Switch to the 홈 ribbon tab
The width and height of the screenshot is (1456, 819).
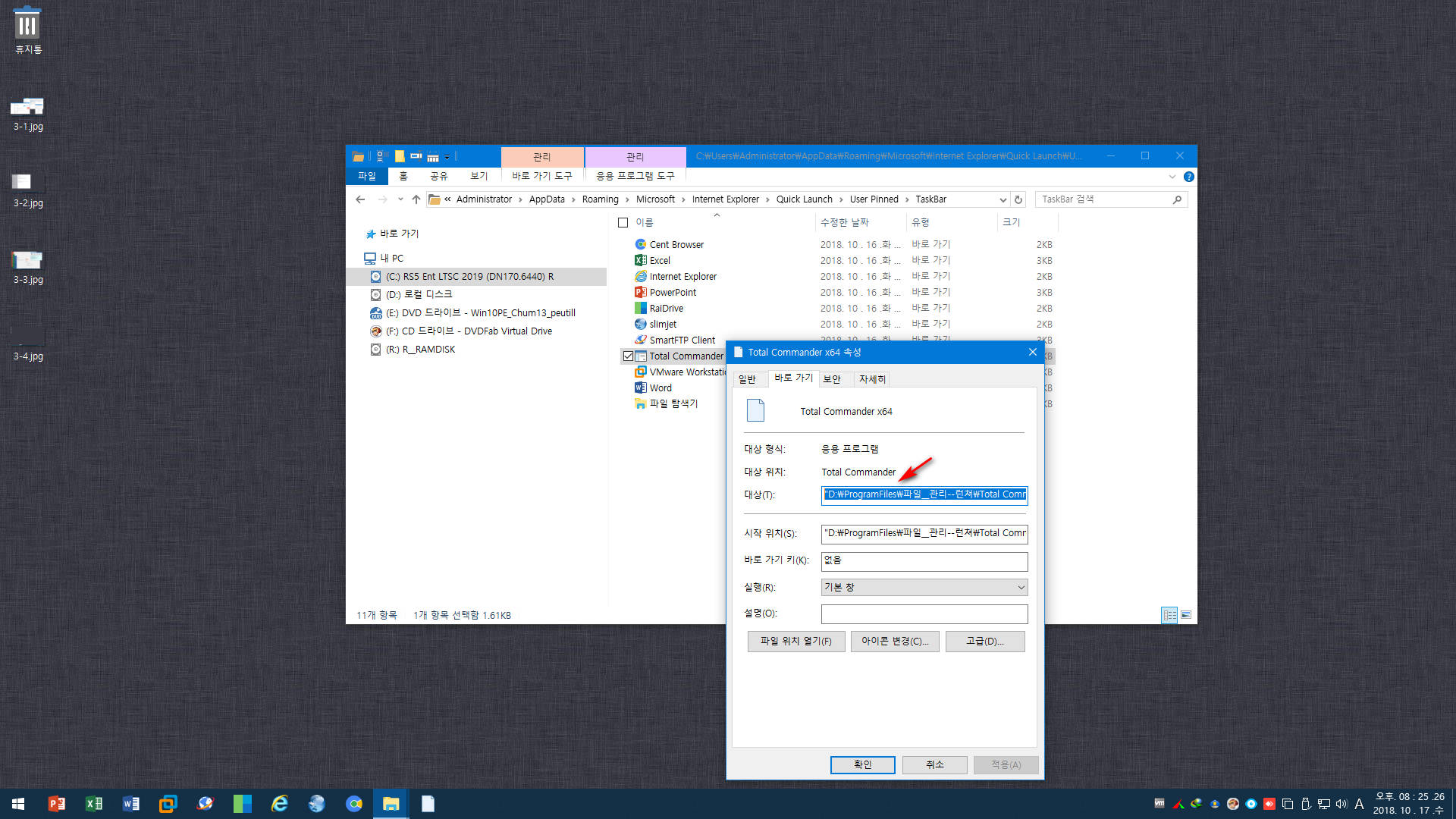pos(403,176)
